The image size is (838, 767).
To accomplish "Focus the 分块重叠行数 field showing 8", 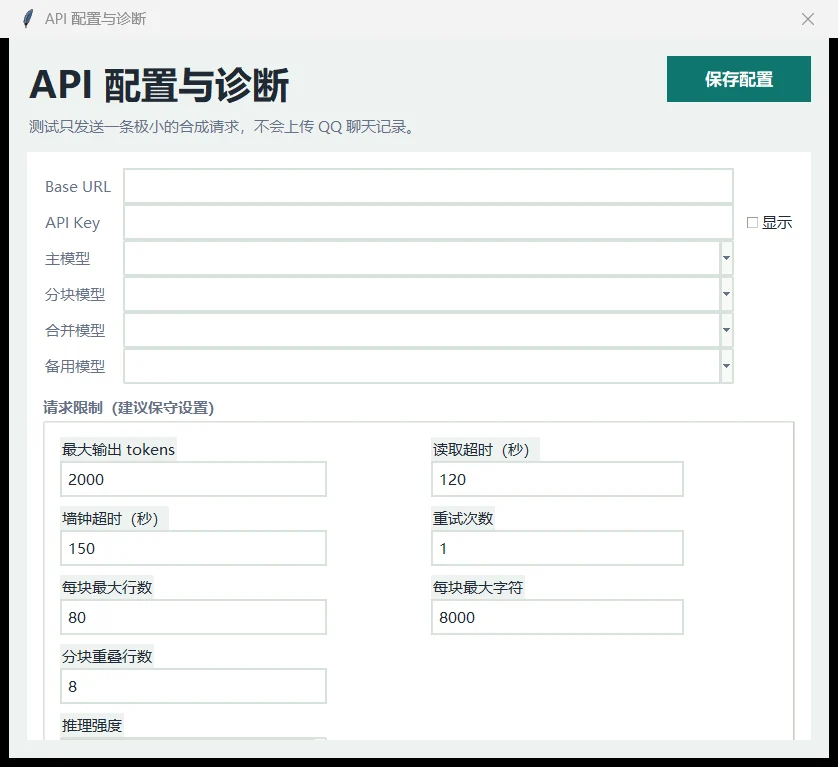I will point(193,686).
